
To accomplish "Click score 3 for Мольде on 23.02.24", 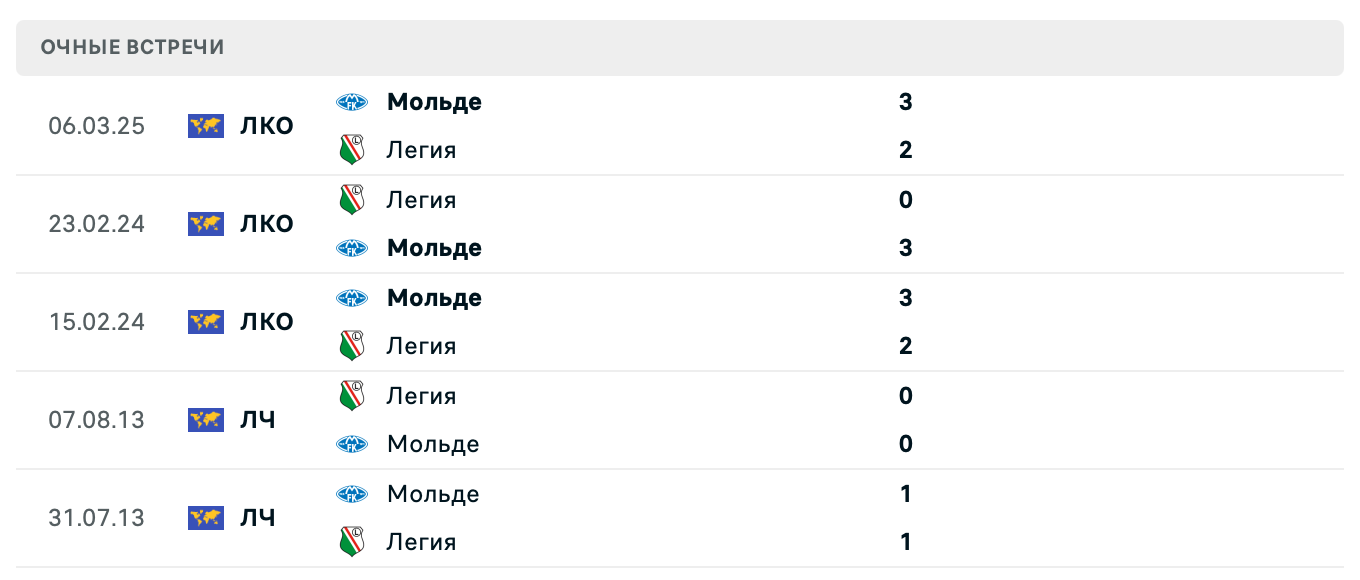I will pyautogui.click(x=905, y=248).
